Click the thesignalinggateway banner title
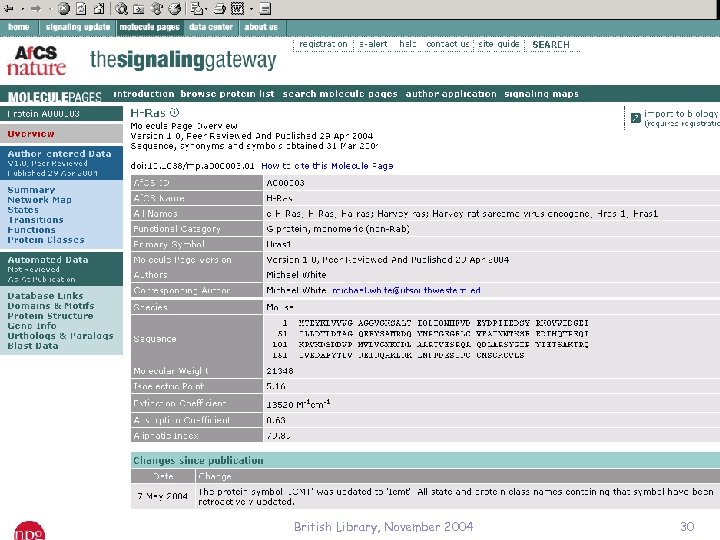Screen dimensions: 720x540 point(183,61)
